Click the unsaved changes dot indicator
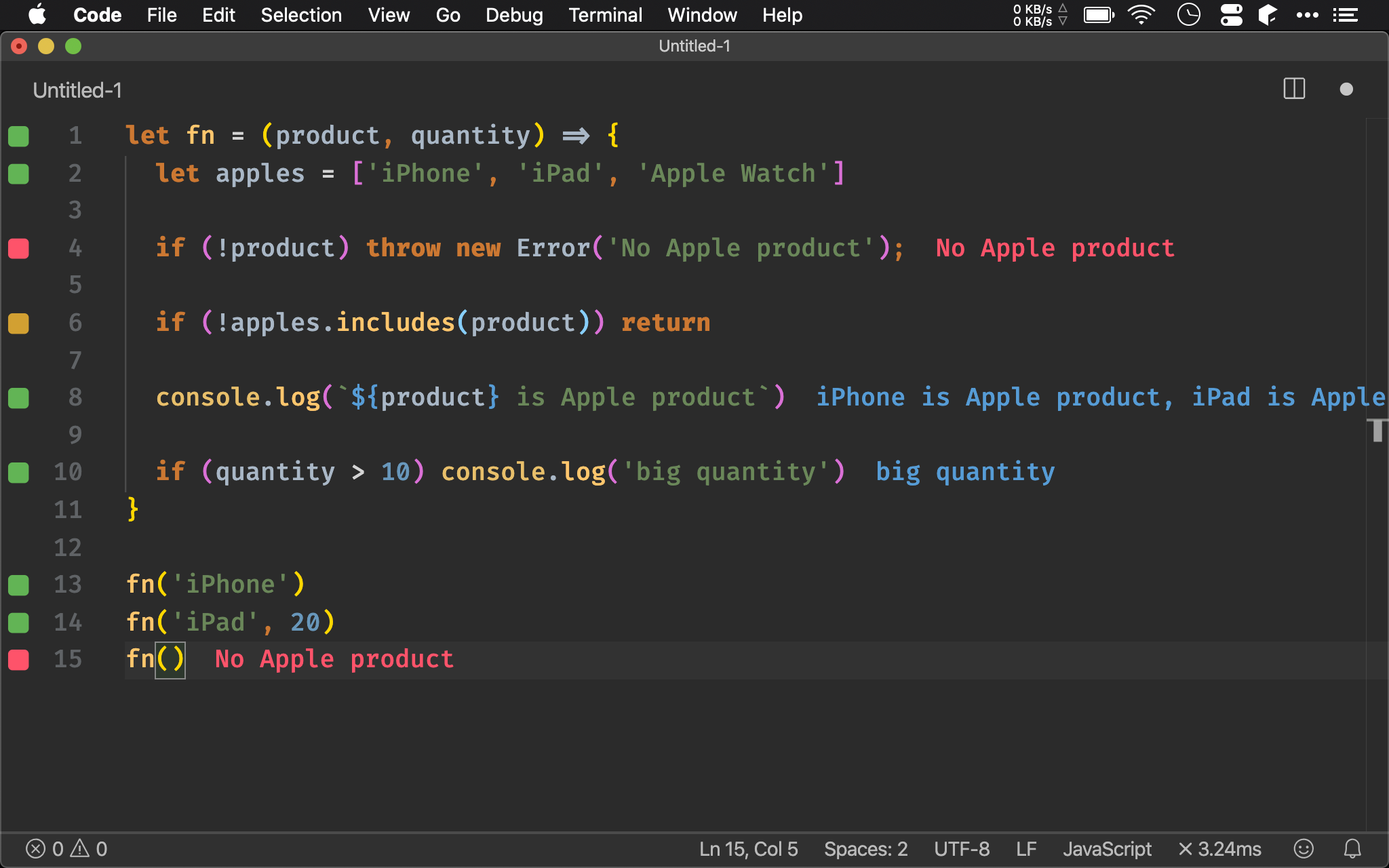Viewport: 1389px width, 868px height. click(x=1346, y=90)
